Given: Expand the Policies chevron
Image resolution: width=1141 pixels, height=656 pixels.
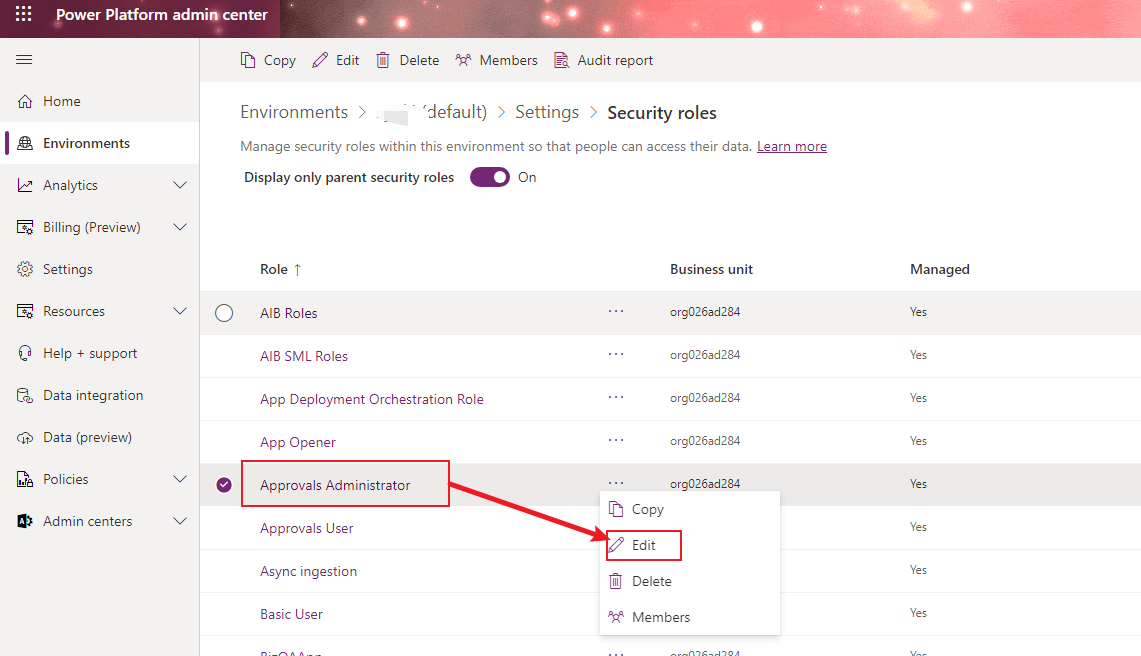Looking at the screenshot, I should (180, 479).
